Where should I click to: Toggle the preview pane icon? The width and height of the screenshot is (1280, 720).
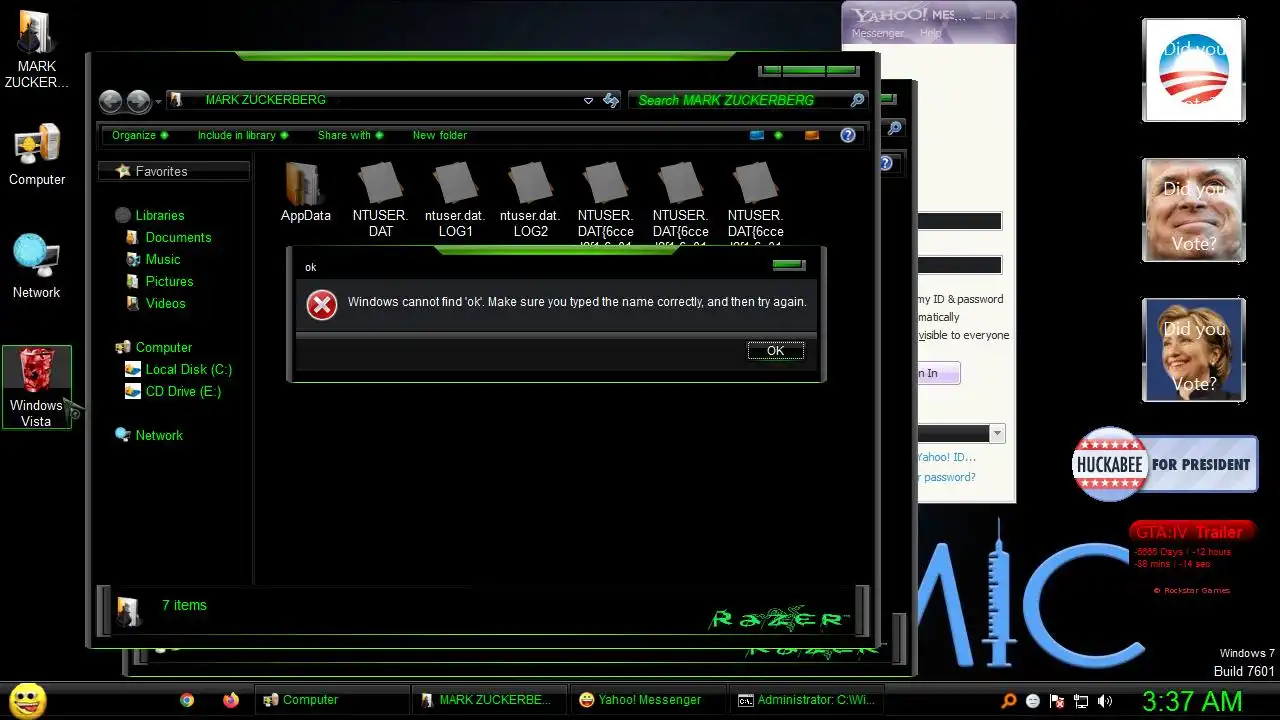click(812, 135)
